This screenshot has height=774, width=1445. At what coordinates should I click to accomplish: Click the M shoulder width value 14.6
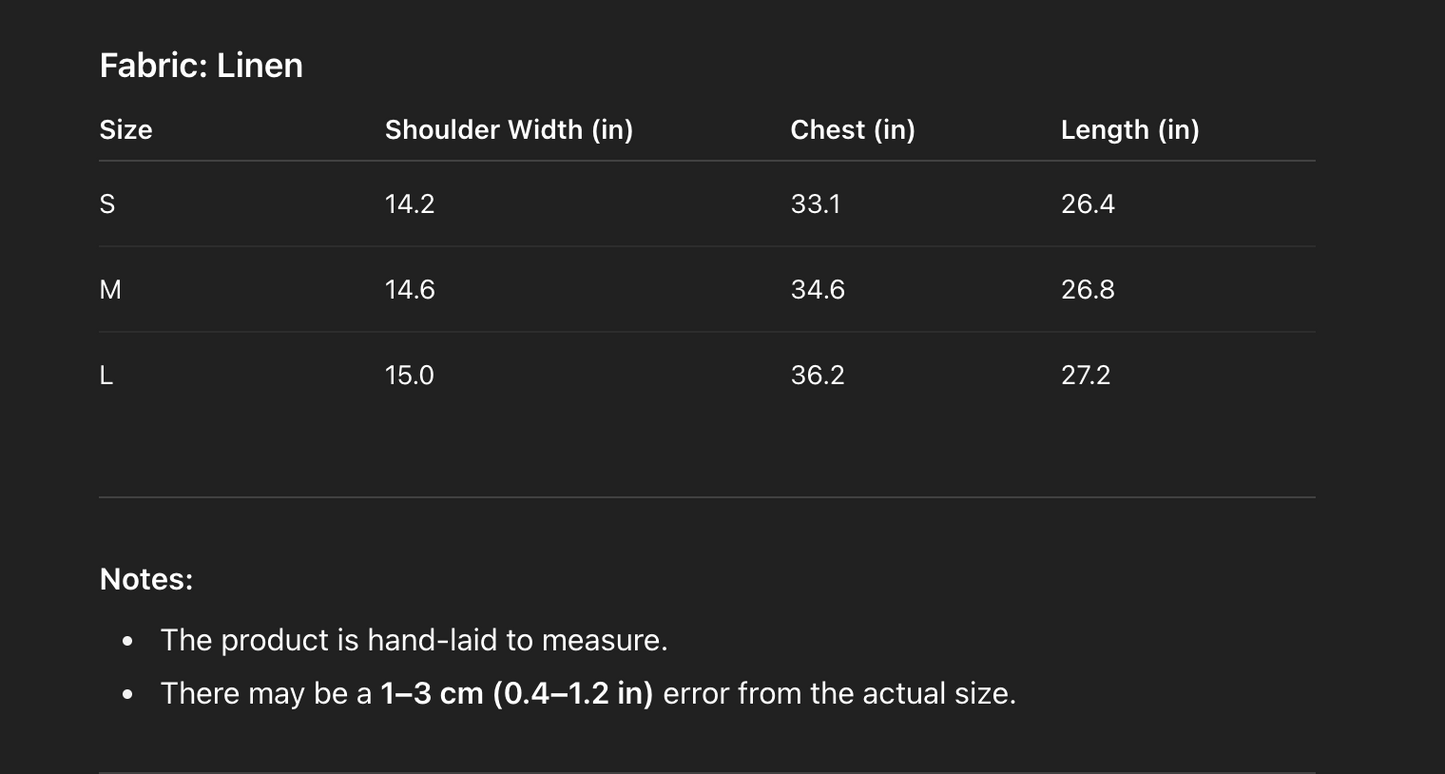[409, 290]
